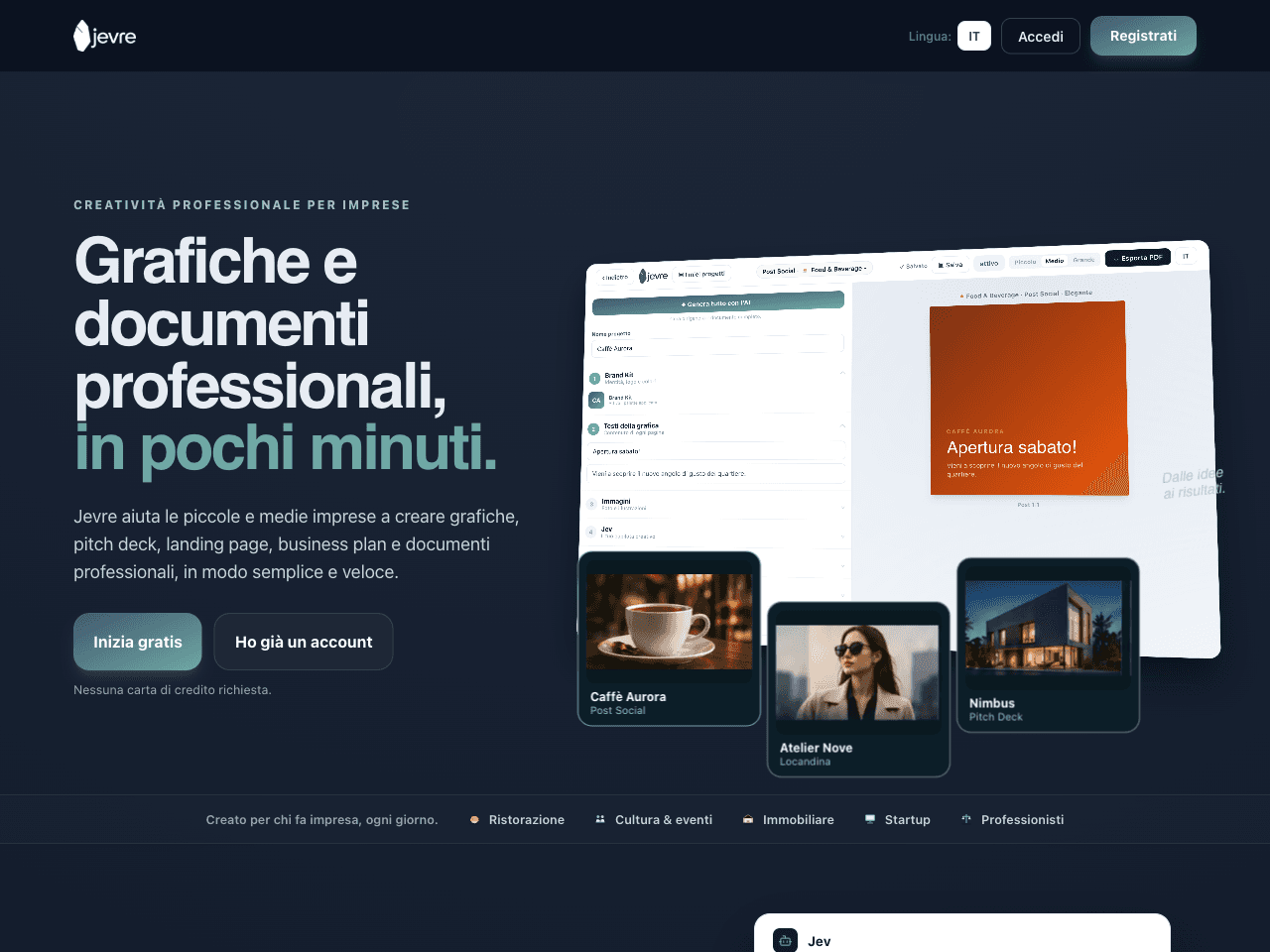Open the Nimbus Pitch Deck card
This screenshot has height=952, width=1270.
tap(1048, 646)
